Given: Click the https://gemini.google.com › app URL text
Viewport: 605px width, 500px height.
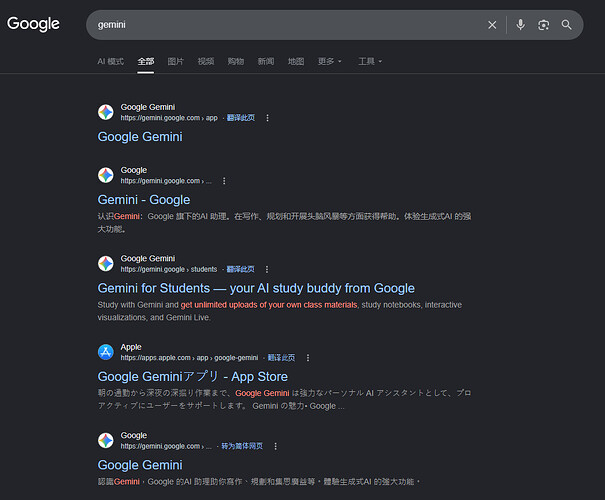Looking at the screenshot, I should click(x=169, y=118).
